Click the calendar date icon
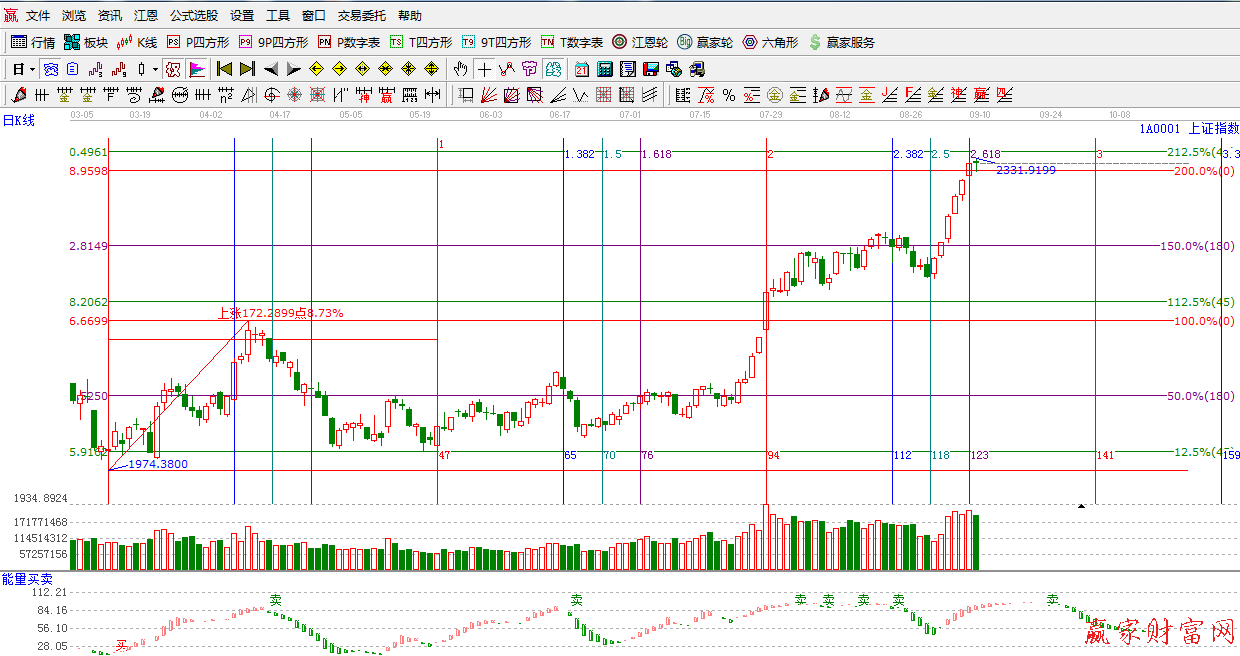Viewport: 1240px width, 656px height. coord(581,69)
